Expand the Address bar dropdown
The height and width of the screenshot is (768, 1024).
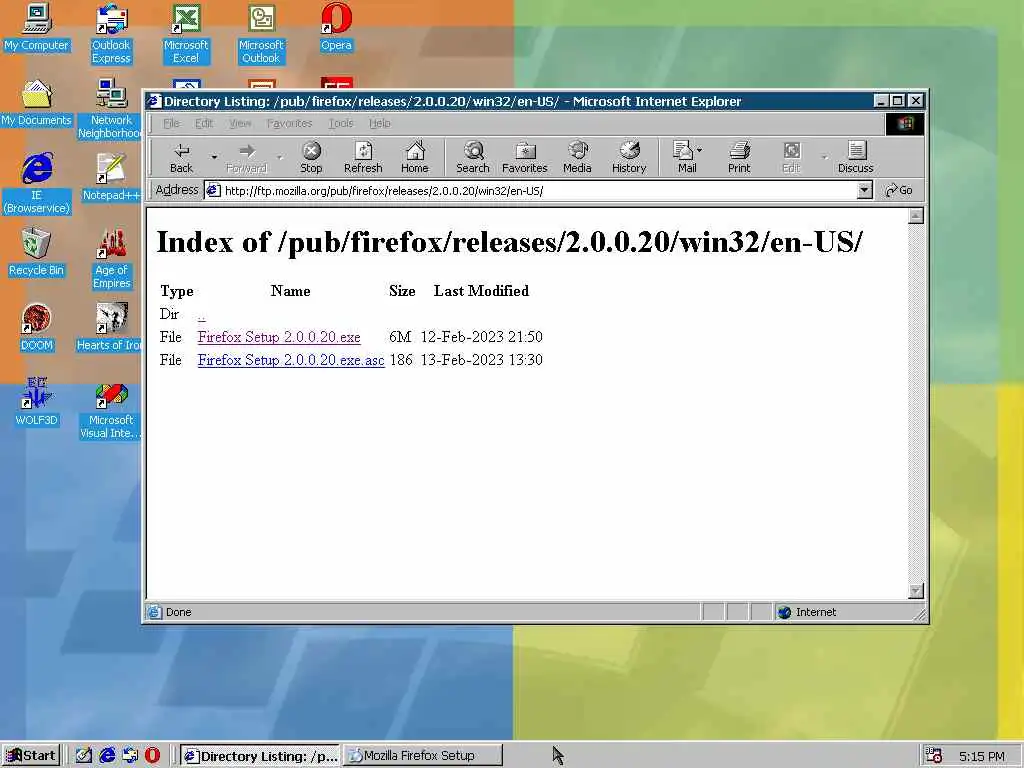(x=864, y=190)
